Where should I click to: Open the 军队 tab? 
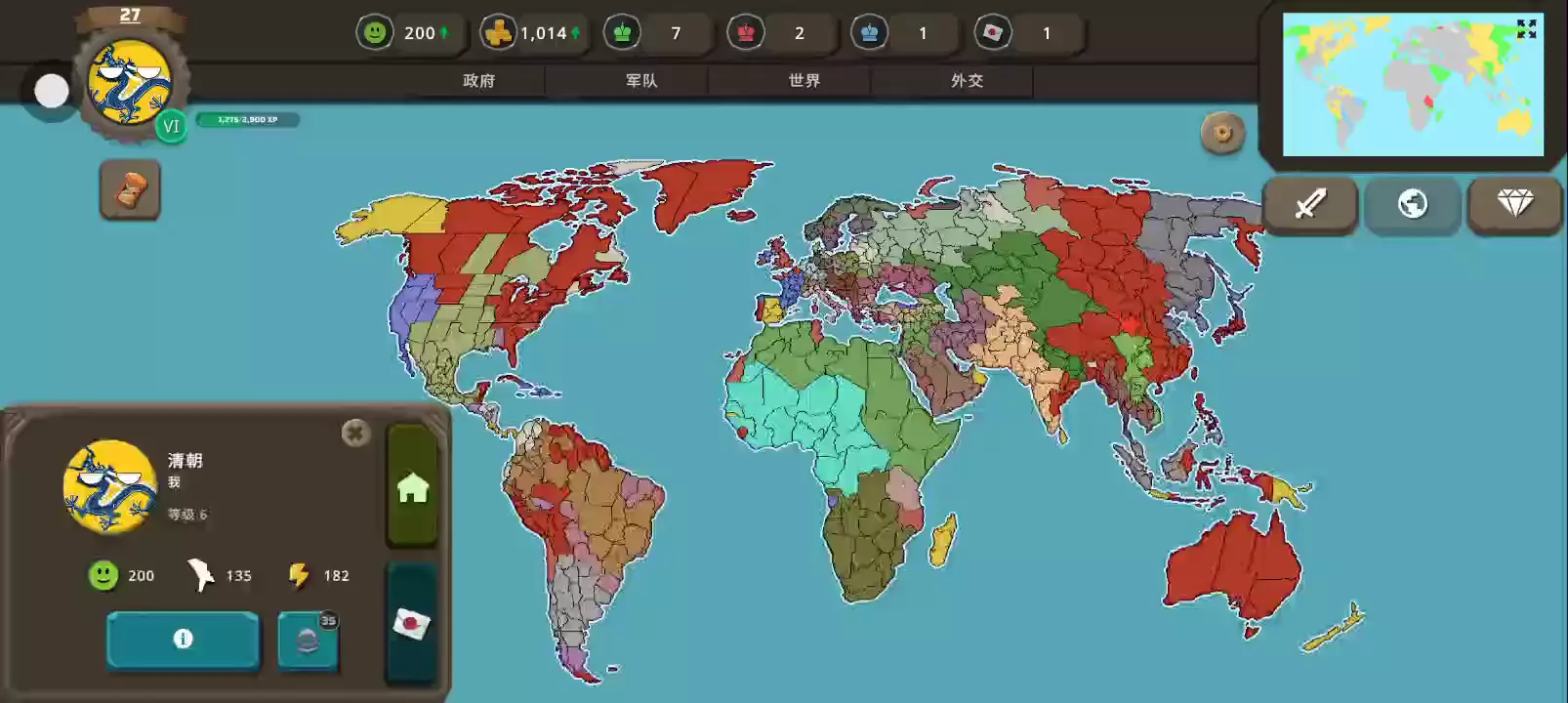(641, 81)
